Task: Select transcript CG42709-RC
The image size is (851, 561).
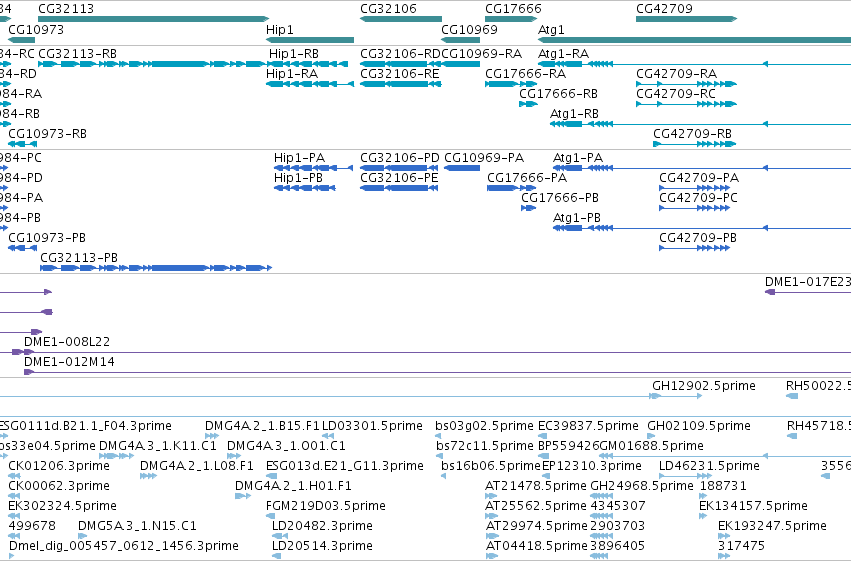Action: pyautogui.click(x=687, y=104)
